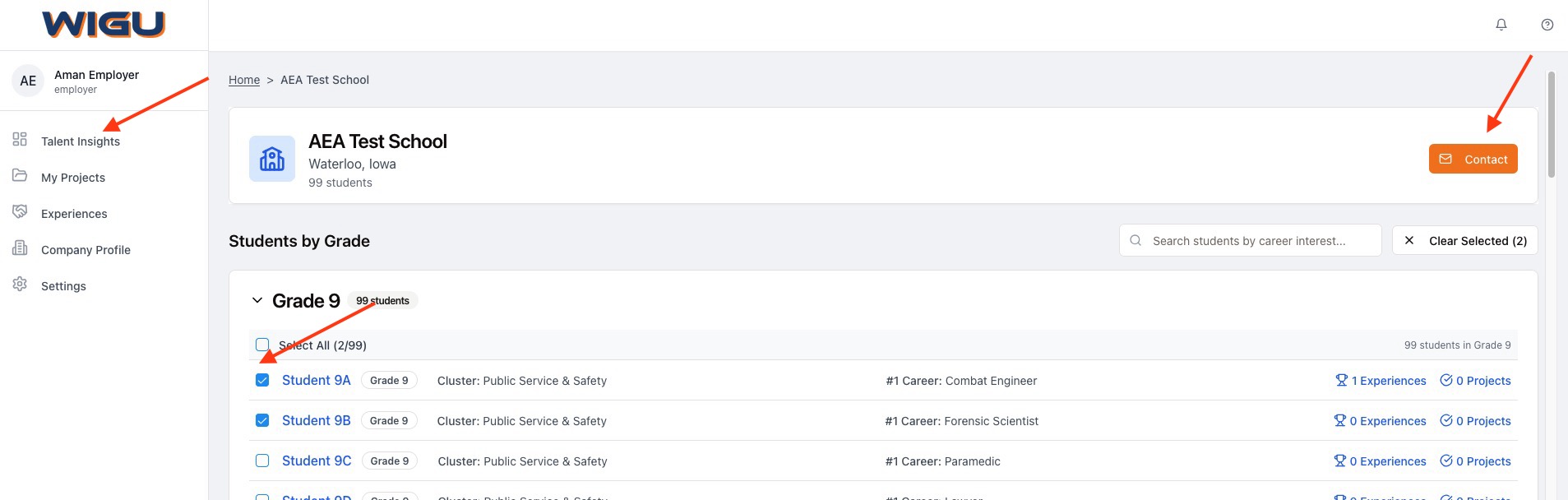Open the help question mark icon
Viewport: 1568px width, 500px height.
pos(1547,25)
